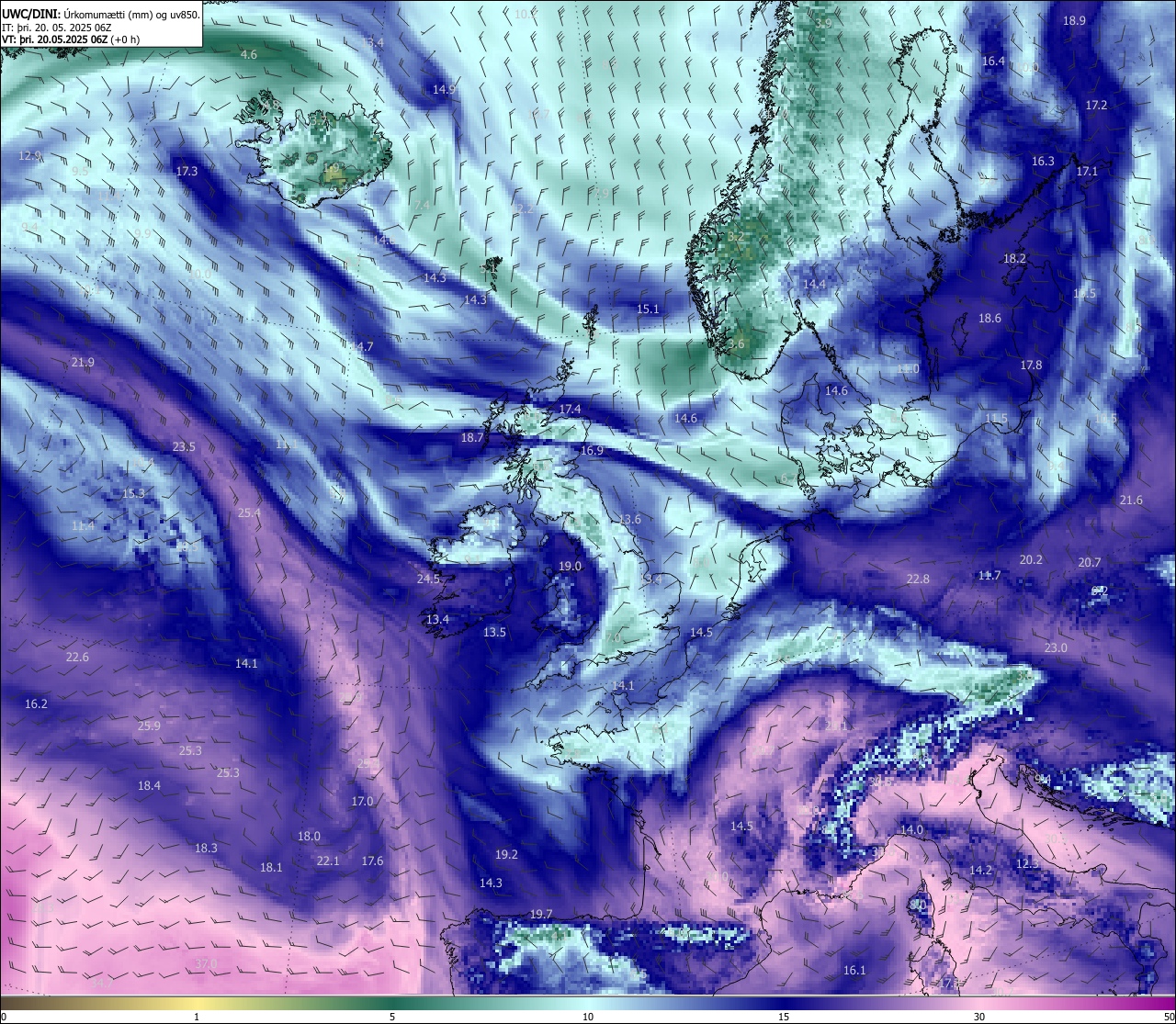
Task: Click the 22.8 value over Germany
Action: tap(918, 579)
